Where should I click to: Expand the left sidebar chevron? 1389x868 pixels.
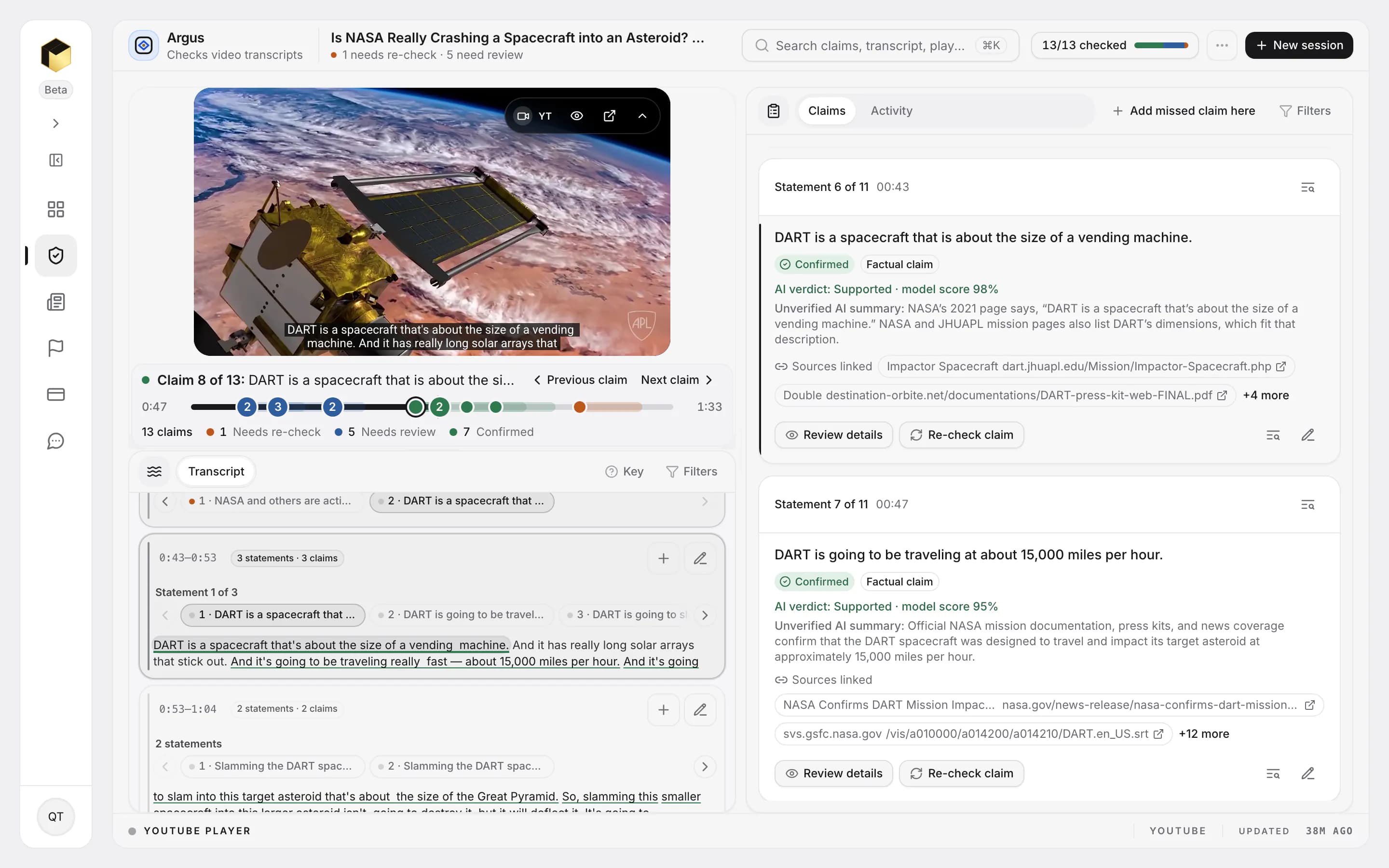[55, 123]
